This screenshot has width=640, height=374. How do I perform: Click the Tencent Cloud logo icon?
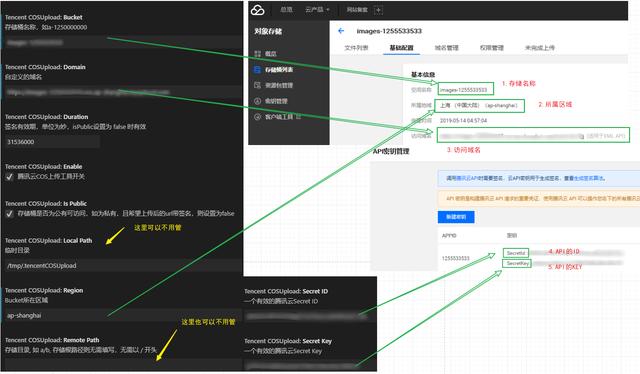(258, 10)
